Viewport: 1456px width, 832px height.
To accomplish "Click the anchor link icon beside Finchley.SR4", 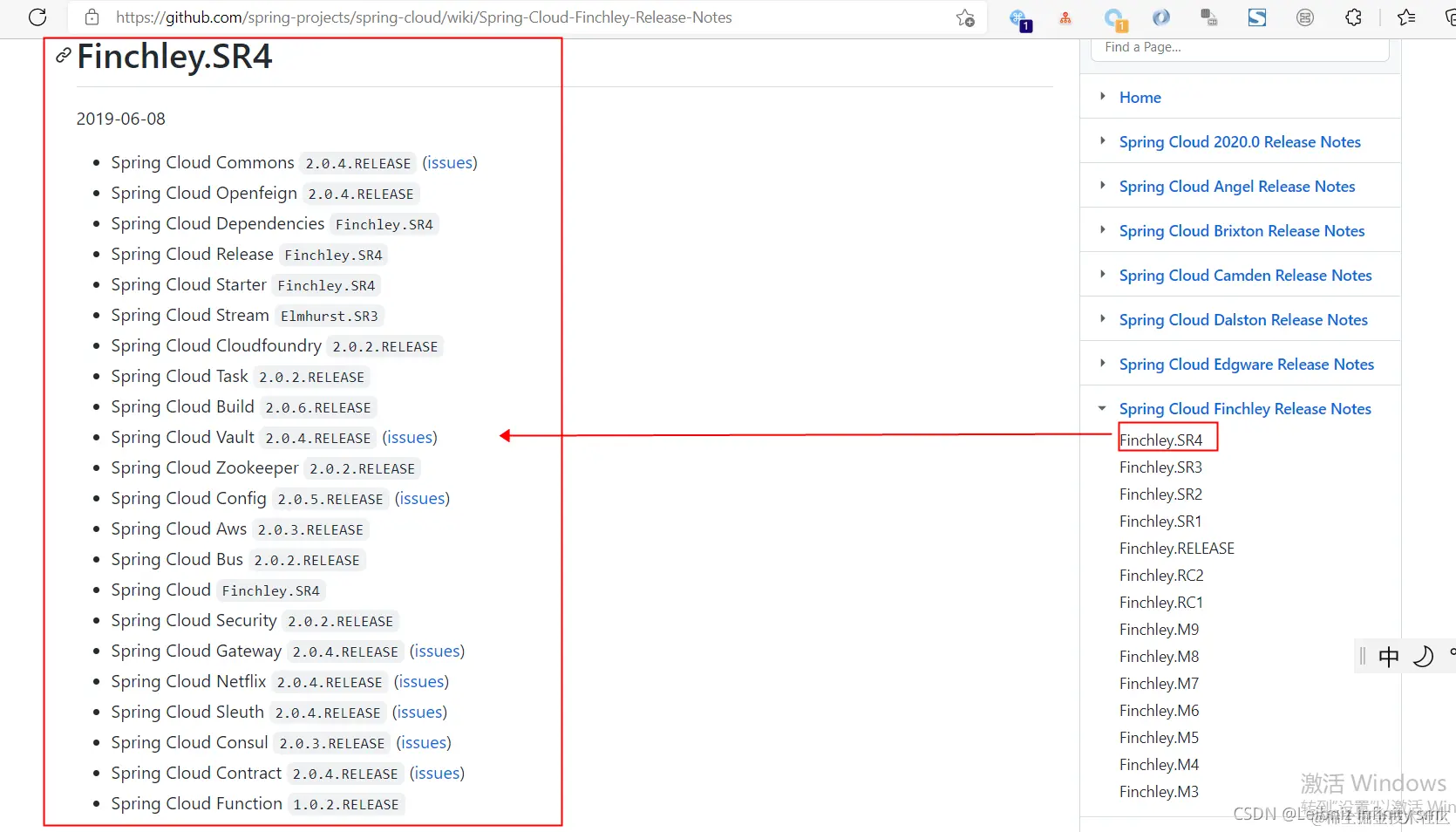I will click(63, 56).
